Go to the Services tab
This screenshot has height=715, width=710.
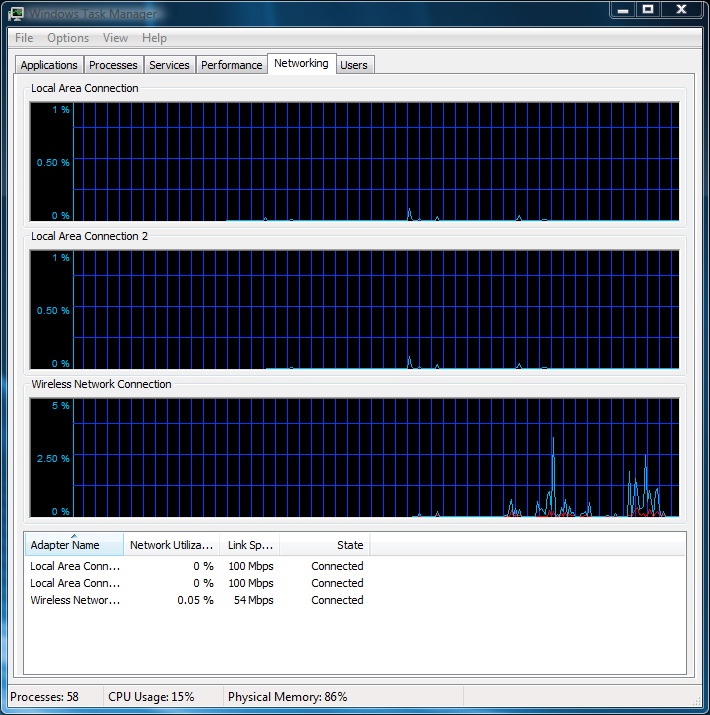coord(169,65)
